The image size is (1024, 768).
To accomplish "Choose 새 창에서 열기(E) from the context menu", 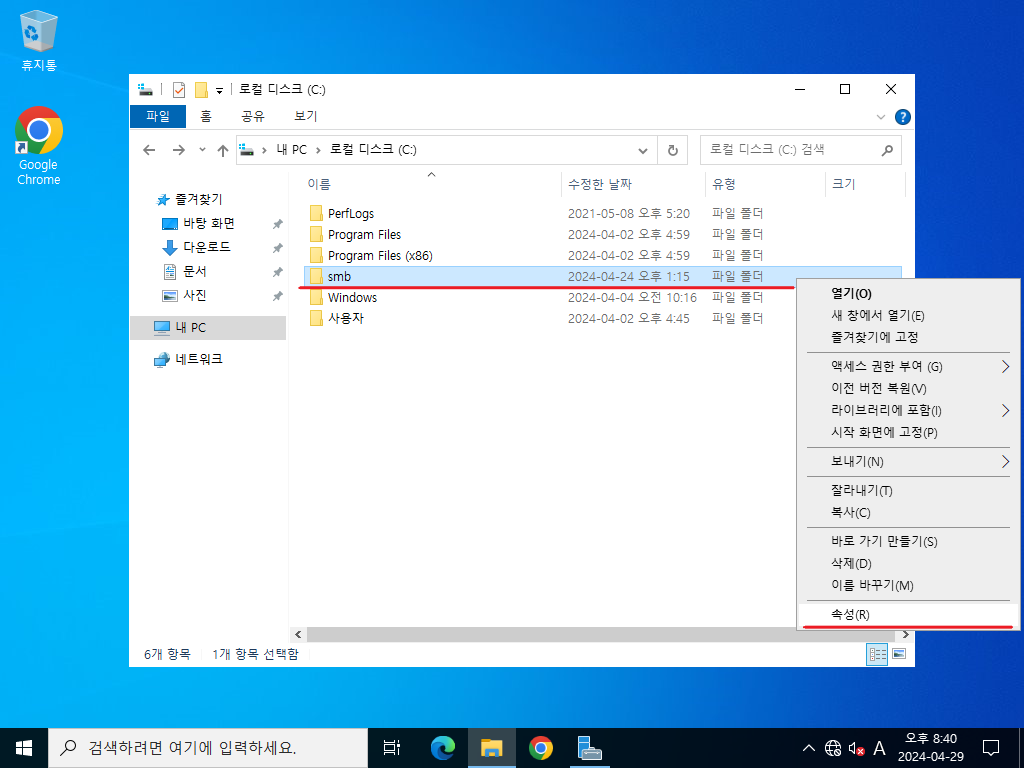I will pyautogui.click(x=908, y=315).
